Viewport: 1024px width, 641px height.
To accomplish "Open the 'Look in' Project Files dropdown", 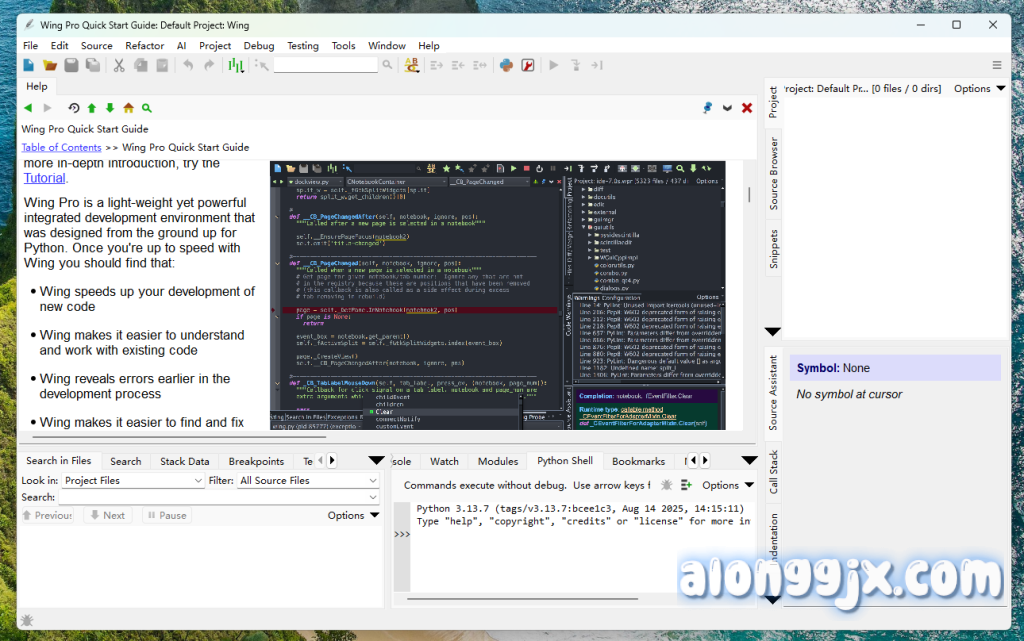I will click(133, 481).
